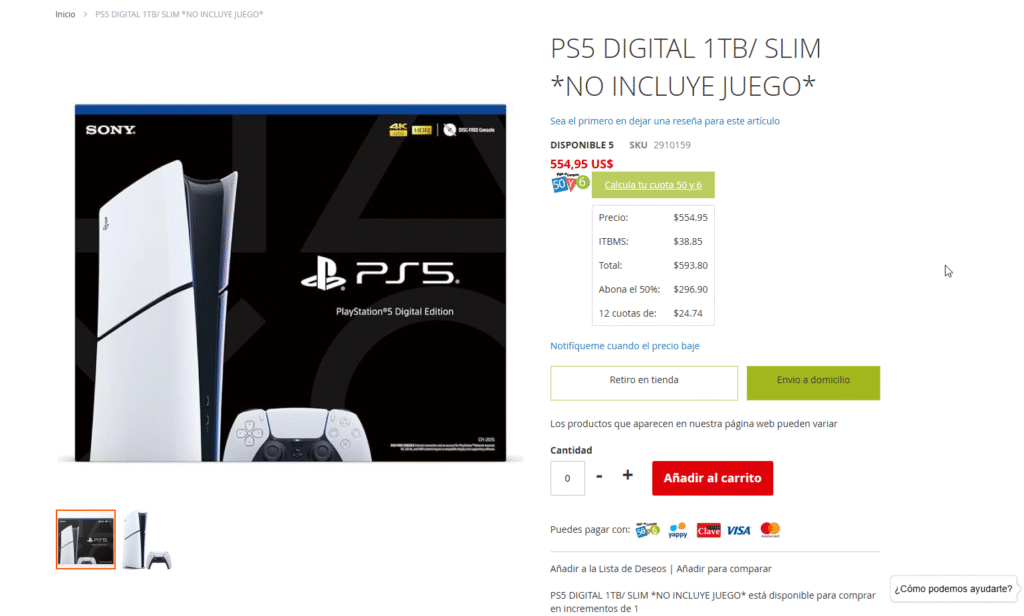Click the Mastercard payment icon

pos(770,530)
